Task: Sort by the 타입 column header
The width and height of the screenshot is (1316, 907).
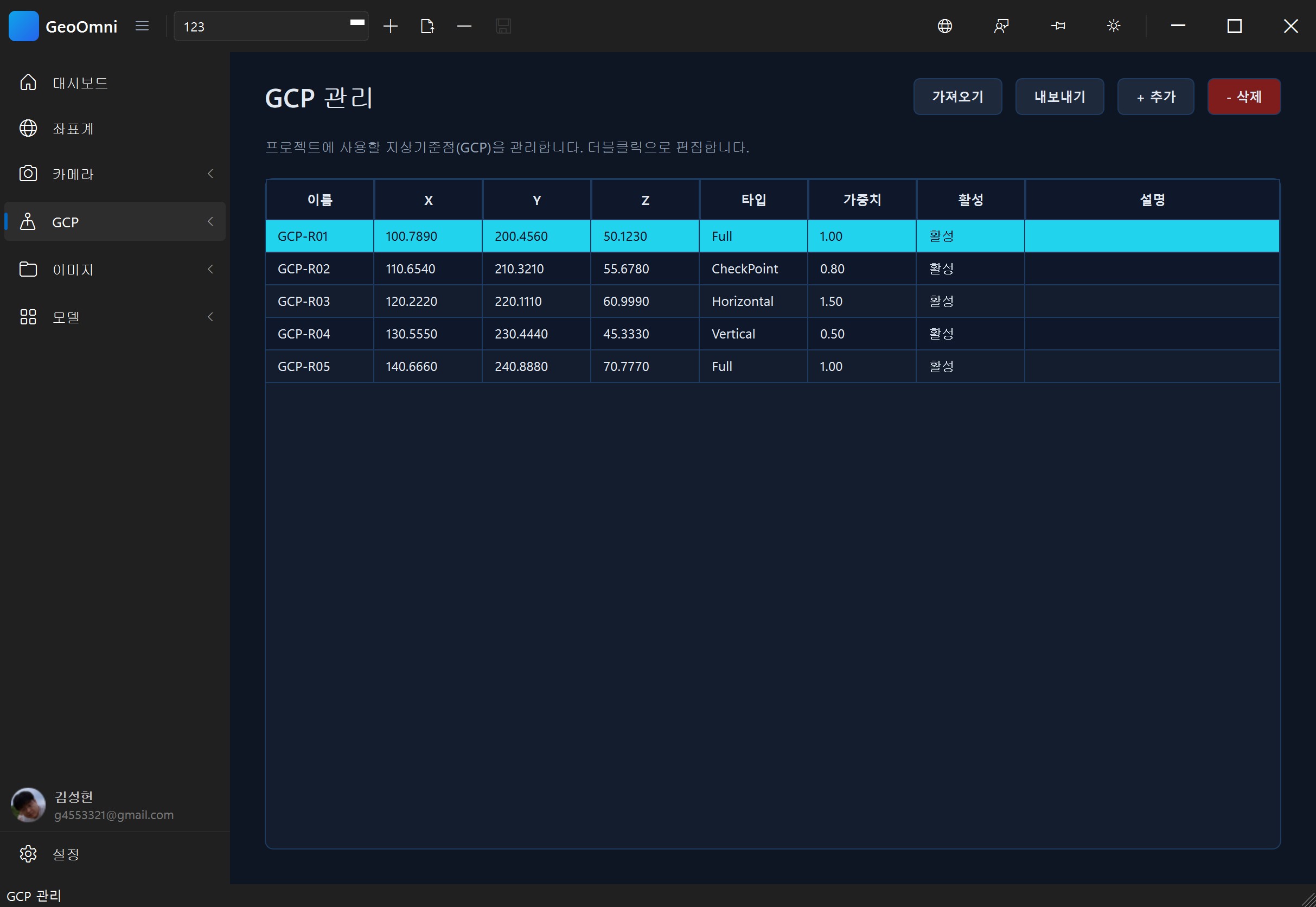Action: point(754,200)
